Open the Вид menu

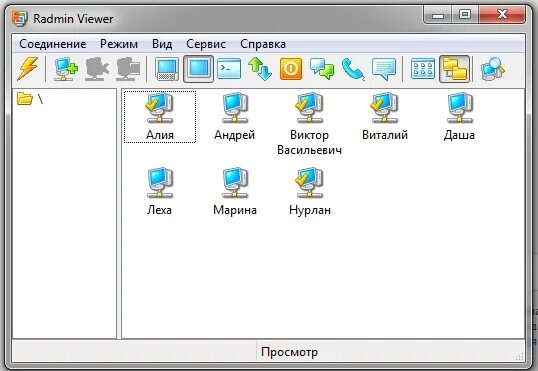(162, 44)
